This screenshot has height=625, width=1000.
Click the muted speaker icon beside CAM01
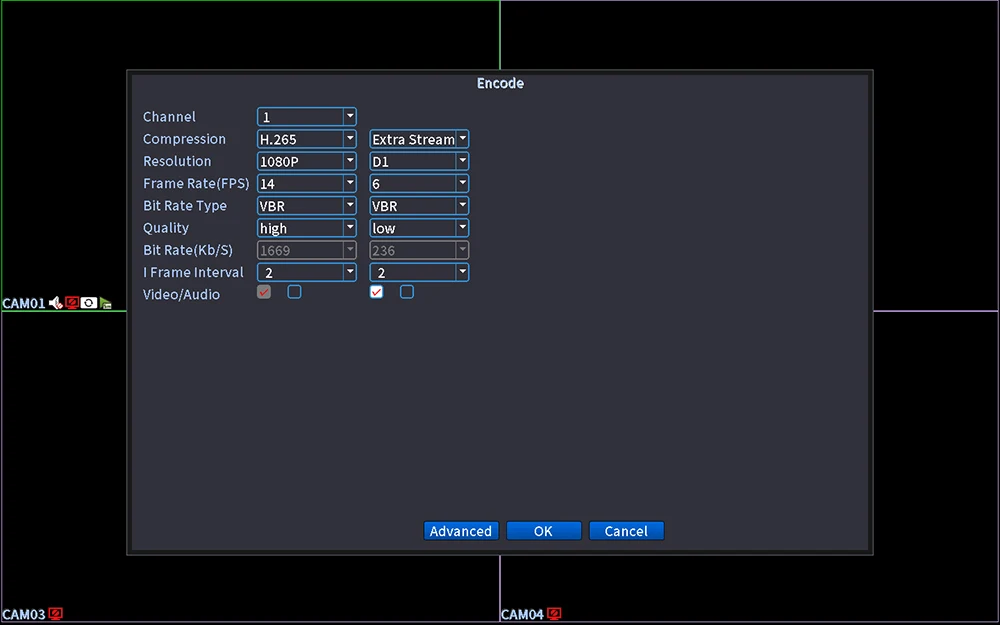pyautogui.click(x=55, y=303)
